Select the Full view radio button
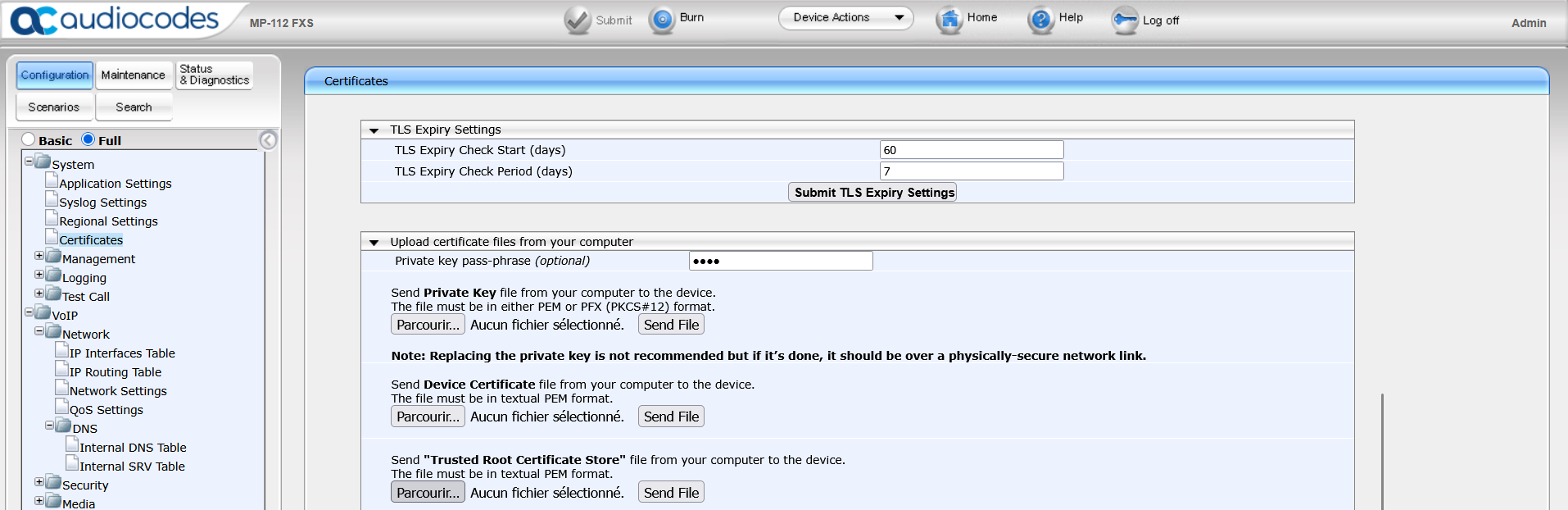 pos(88,139)
